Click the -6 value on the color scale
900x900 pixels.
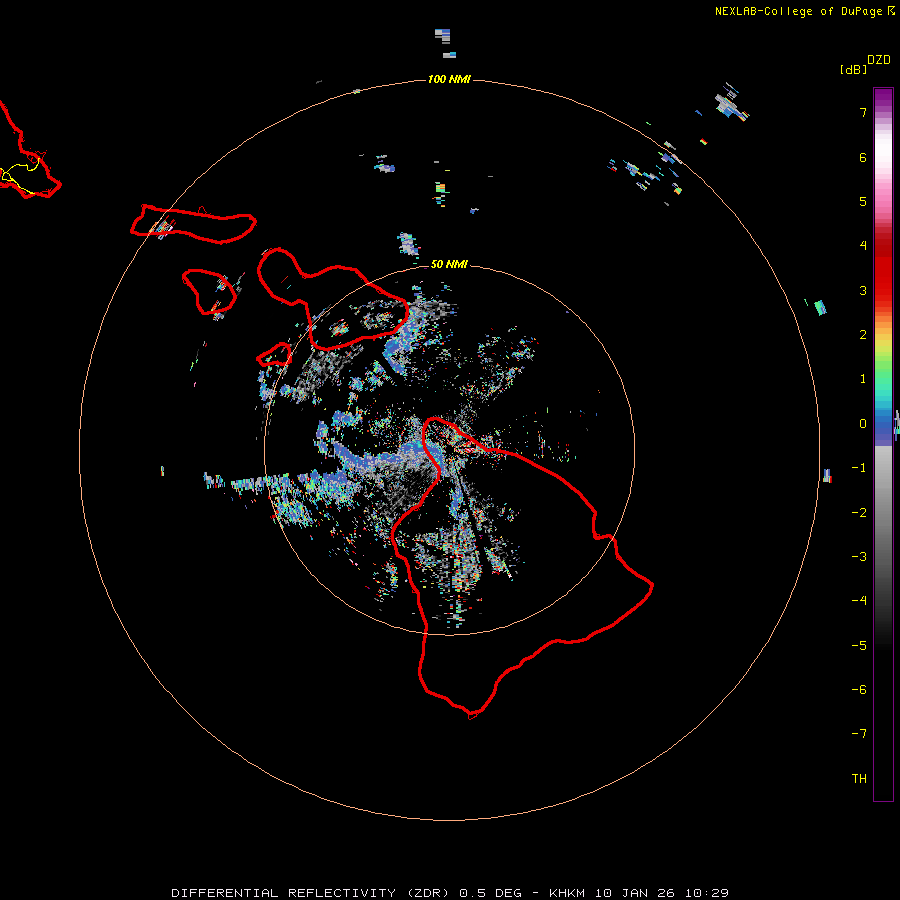tap(859, 690)
